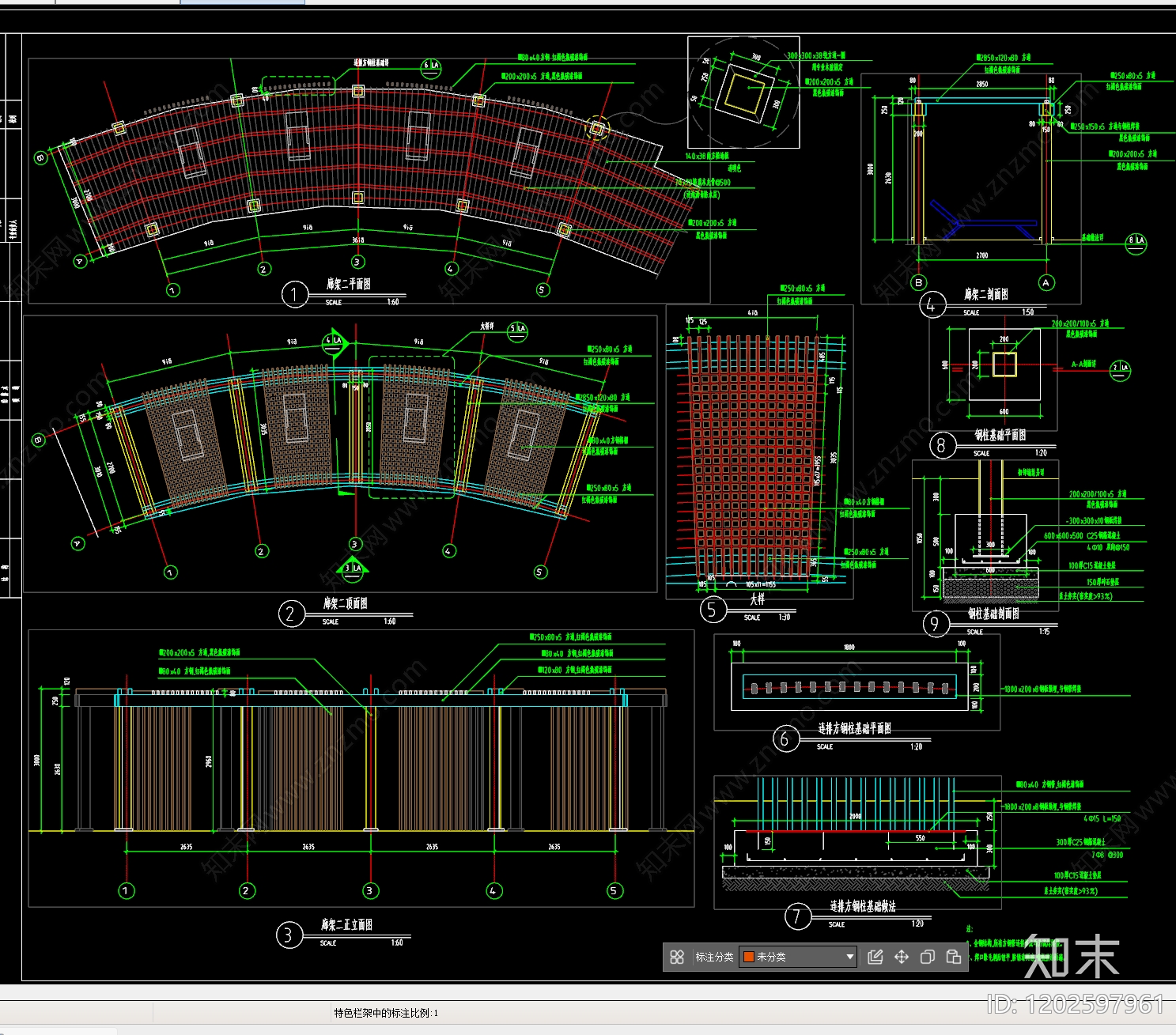Click the 标注分类 label
This screenshot has width=1176, height=1035.
click(714, 957)
